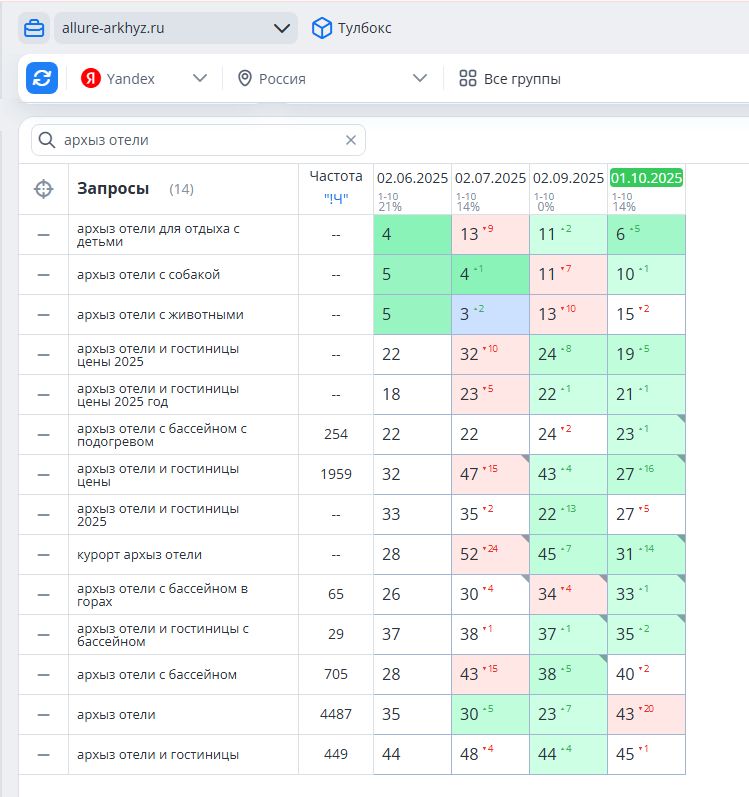Click the all groups grid icon

click(467, 78)
